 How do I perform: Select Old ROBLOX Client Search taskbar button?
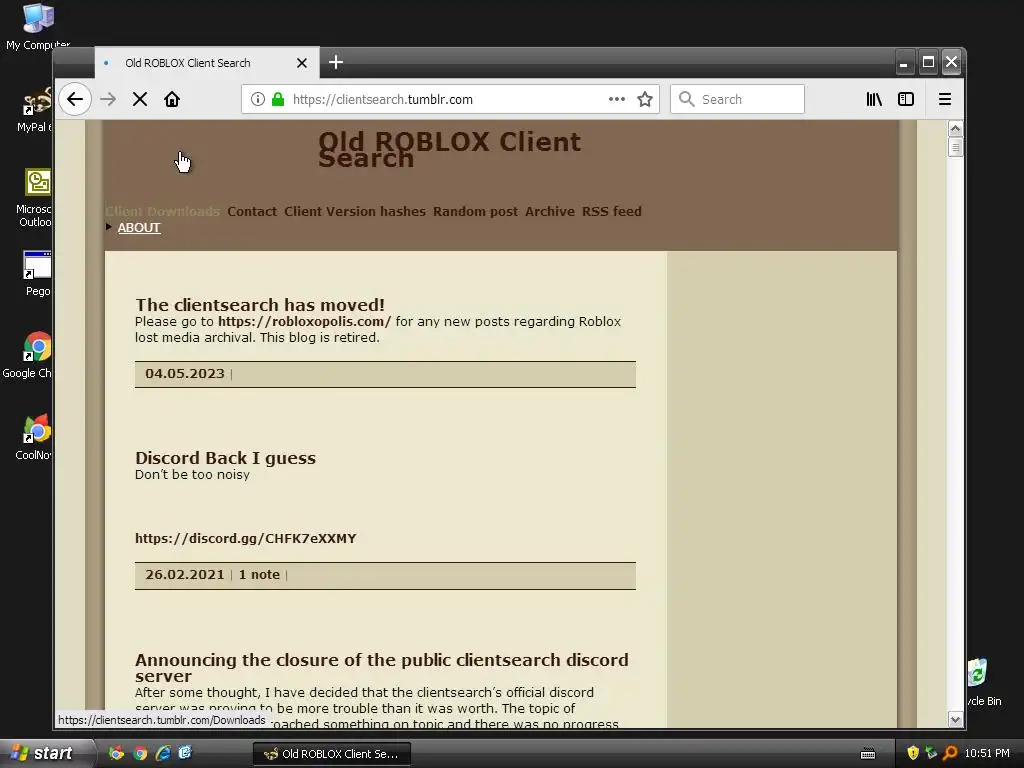point(332,754)
